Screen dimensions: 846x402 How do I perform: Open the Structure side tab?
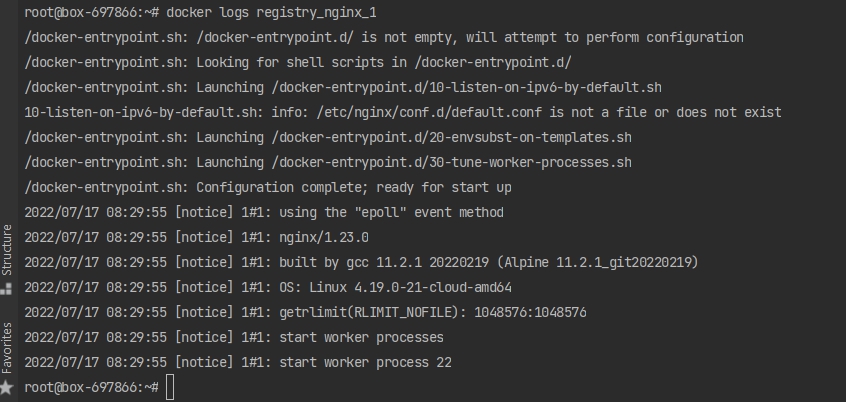point(7,251)
